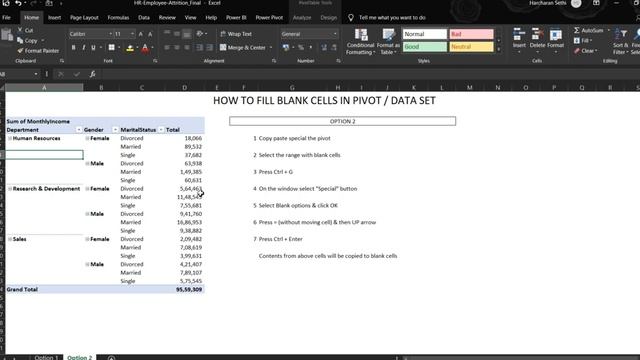This screenshot has width=640, height=360.
Task: Click the Undo arrow in title bar
Action: 18,3
